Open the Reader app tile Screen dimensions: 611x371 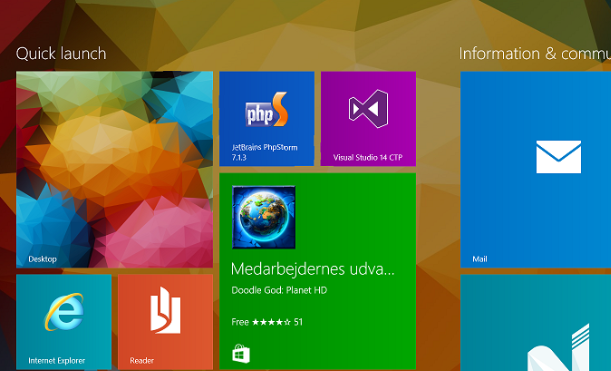point(166,322)
